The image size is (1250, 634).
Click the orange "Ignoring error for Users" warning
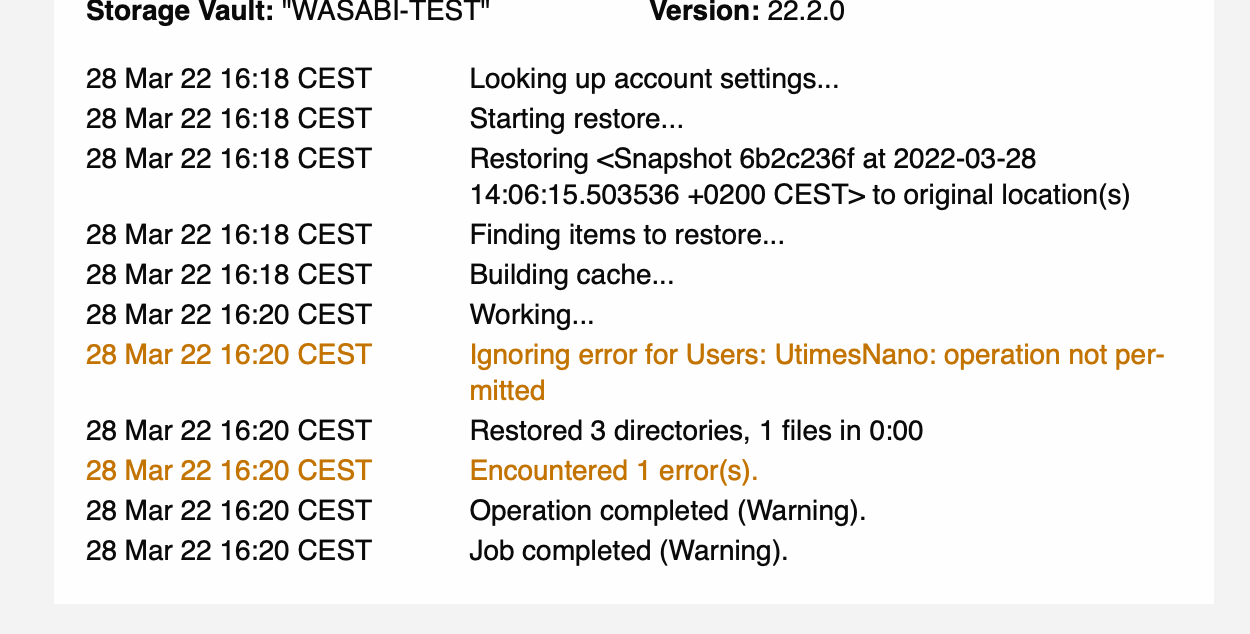816,355
